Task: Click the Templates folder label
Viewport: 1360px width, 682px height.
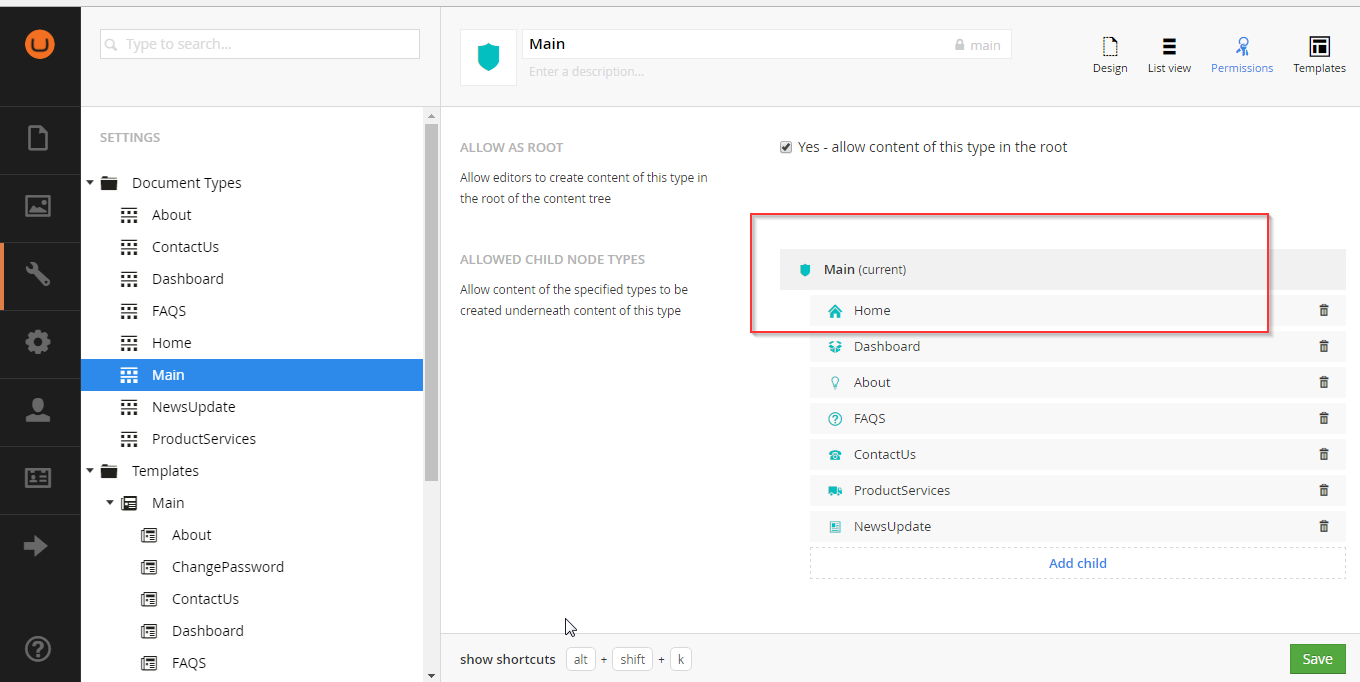Action: 165,471
